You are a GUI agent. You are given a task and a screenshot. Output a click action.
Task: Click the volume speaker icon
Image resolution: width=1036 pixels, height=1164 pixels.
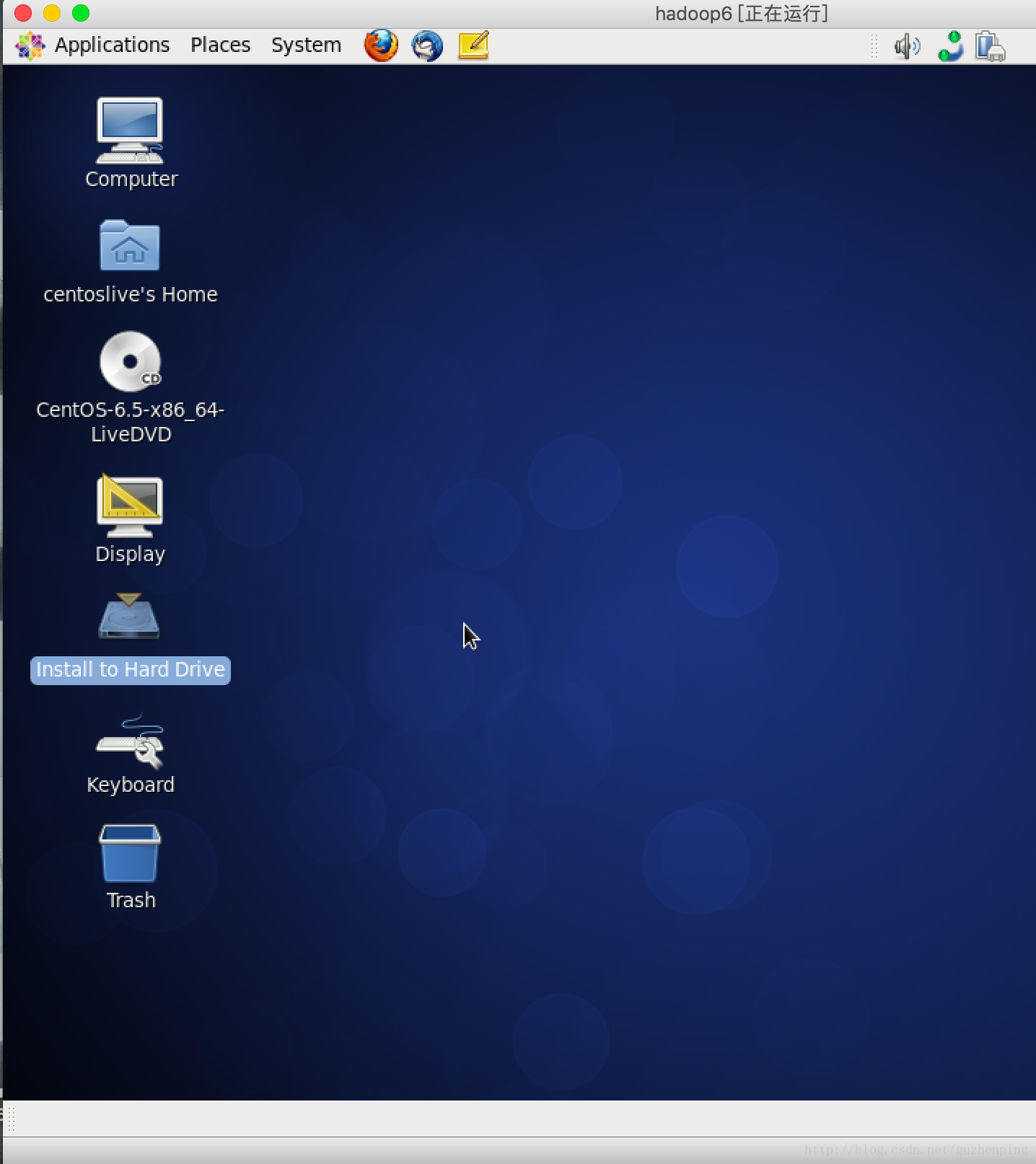point(907,47)
